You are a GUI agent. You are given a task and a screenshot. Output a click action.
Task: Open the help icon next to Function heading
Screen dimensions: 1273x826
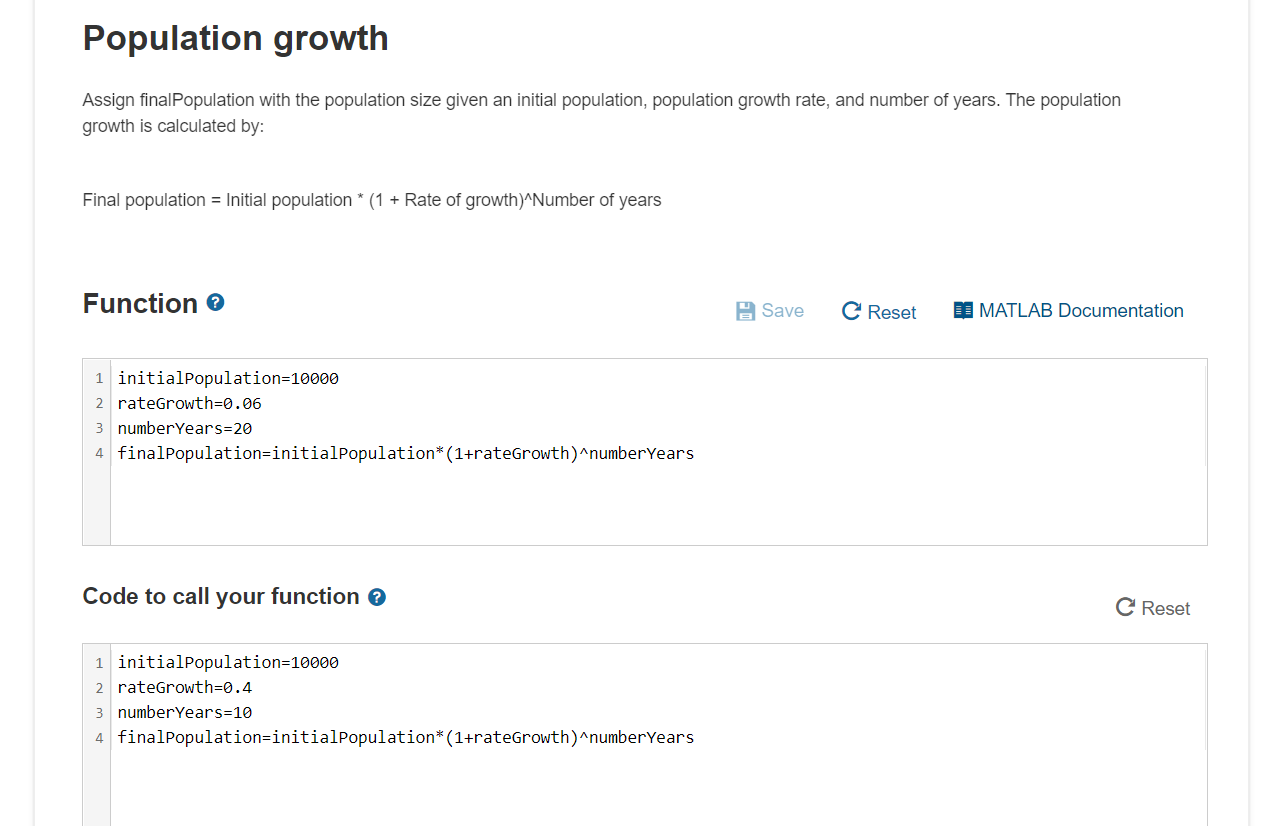215,302
